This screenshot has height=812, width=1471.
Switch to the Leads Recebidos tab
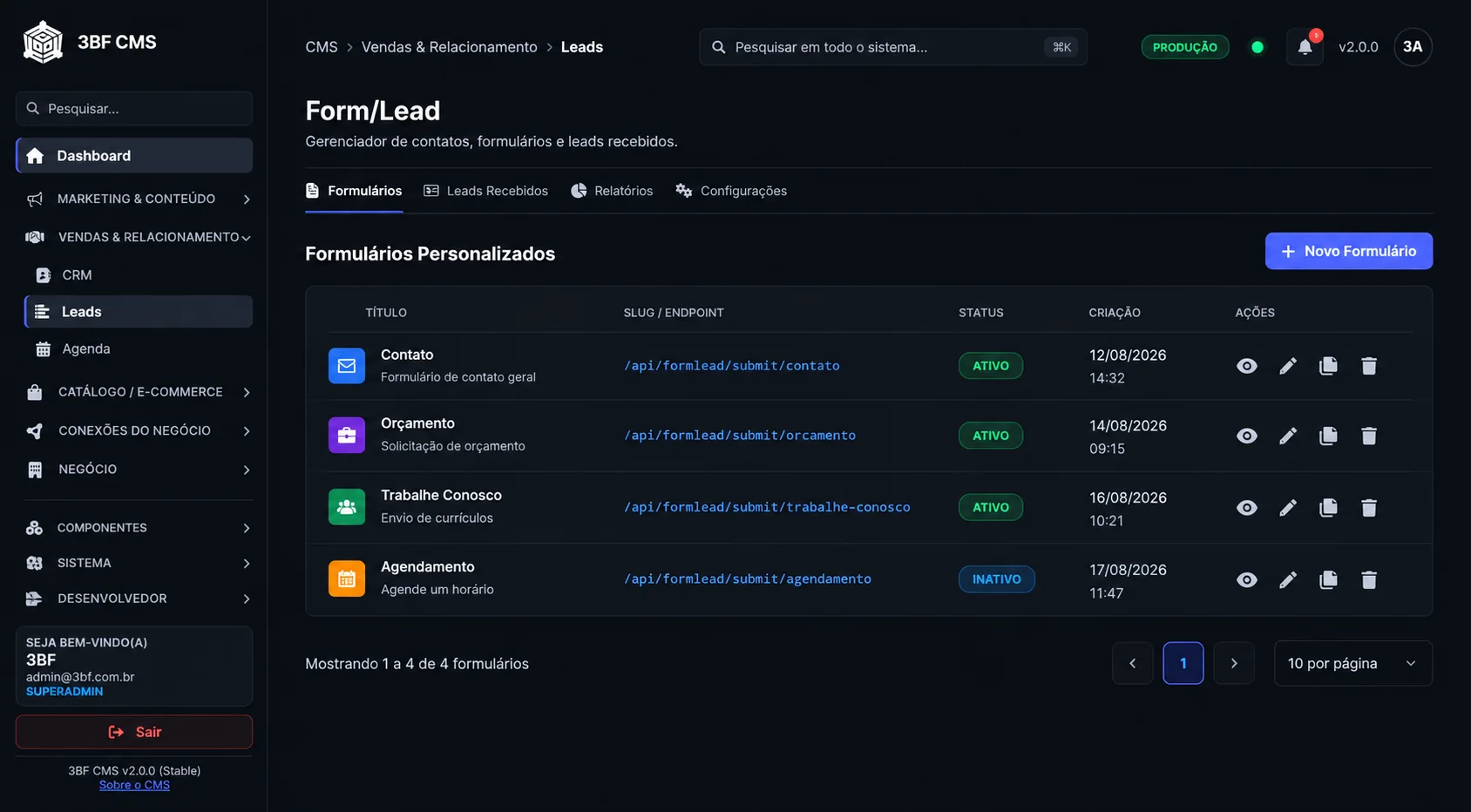(x=486, y=191)
